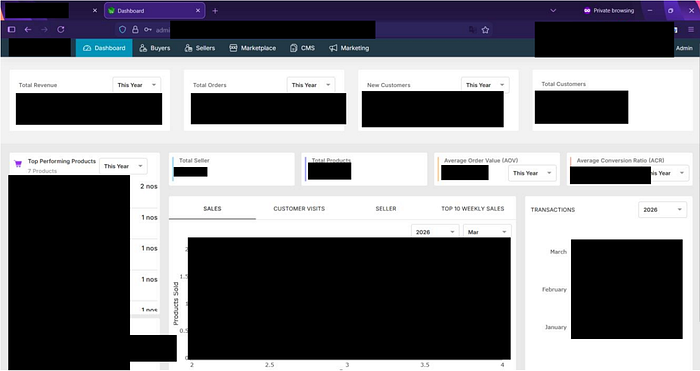The height and width of the screenshot is (371, 700).
Task: Open the Buyers menu
Action: click(154, 48)
